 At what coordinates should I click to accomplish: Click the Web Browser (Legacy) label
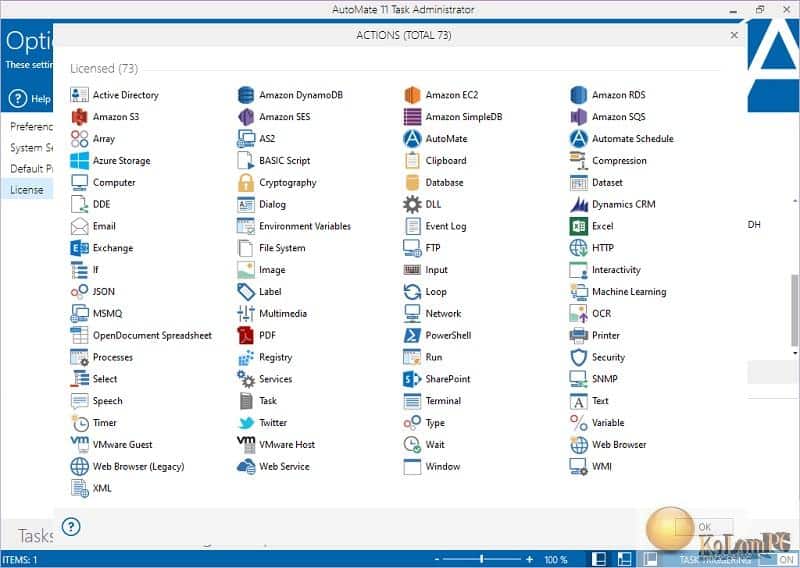pyautogui.click(x=138, y=466)
